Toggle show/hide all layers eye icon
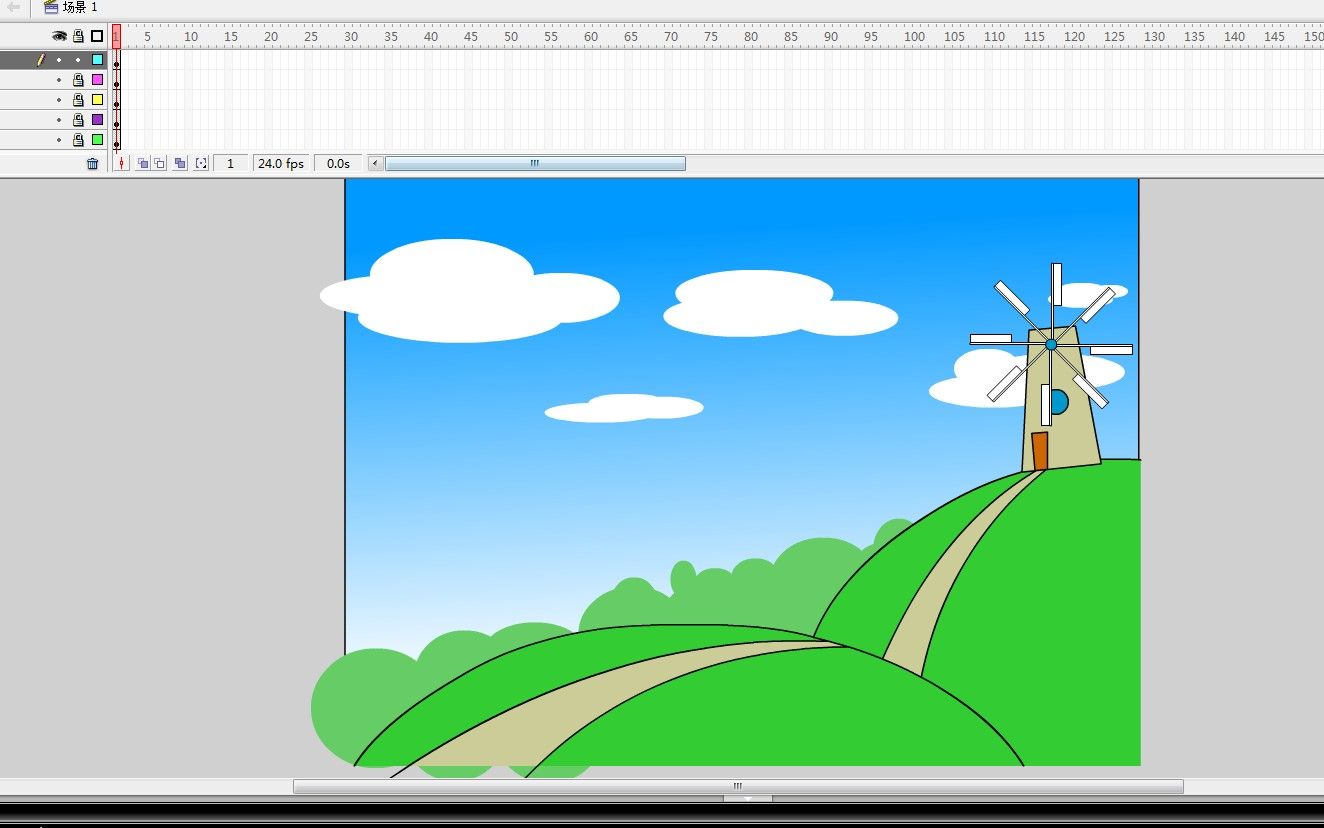The image size is (1324, 828). (x=59, y=36)
